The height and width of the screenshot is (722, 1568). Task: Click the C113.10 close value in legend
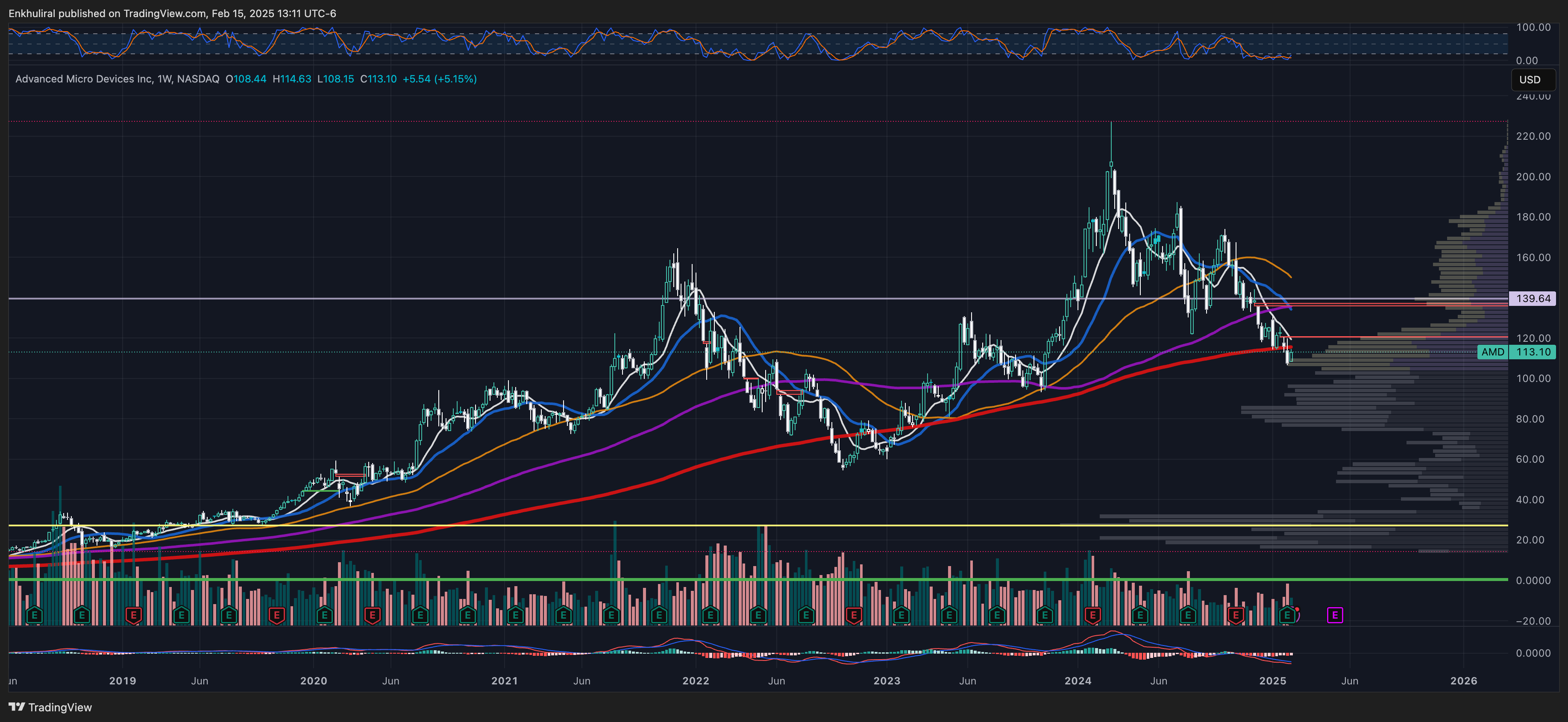[x=378, y=79]
